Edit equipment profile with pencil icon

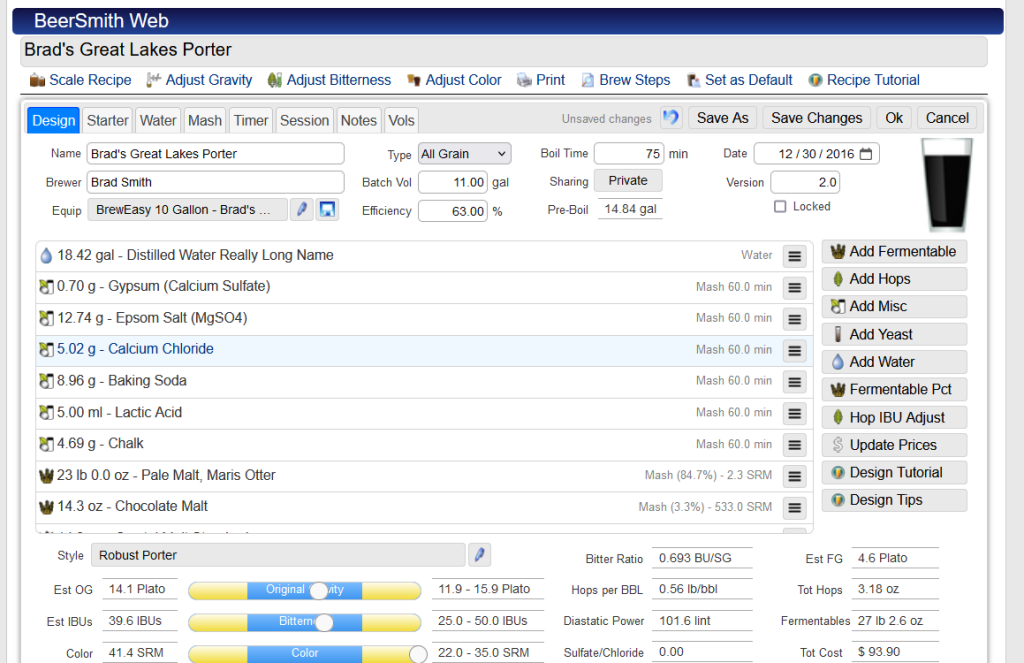pyautogui.click(x=302, y=209)
